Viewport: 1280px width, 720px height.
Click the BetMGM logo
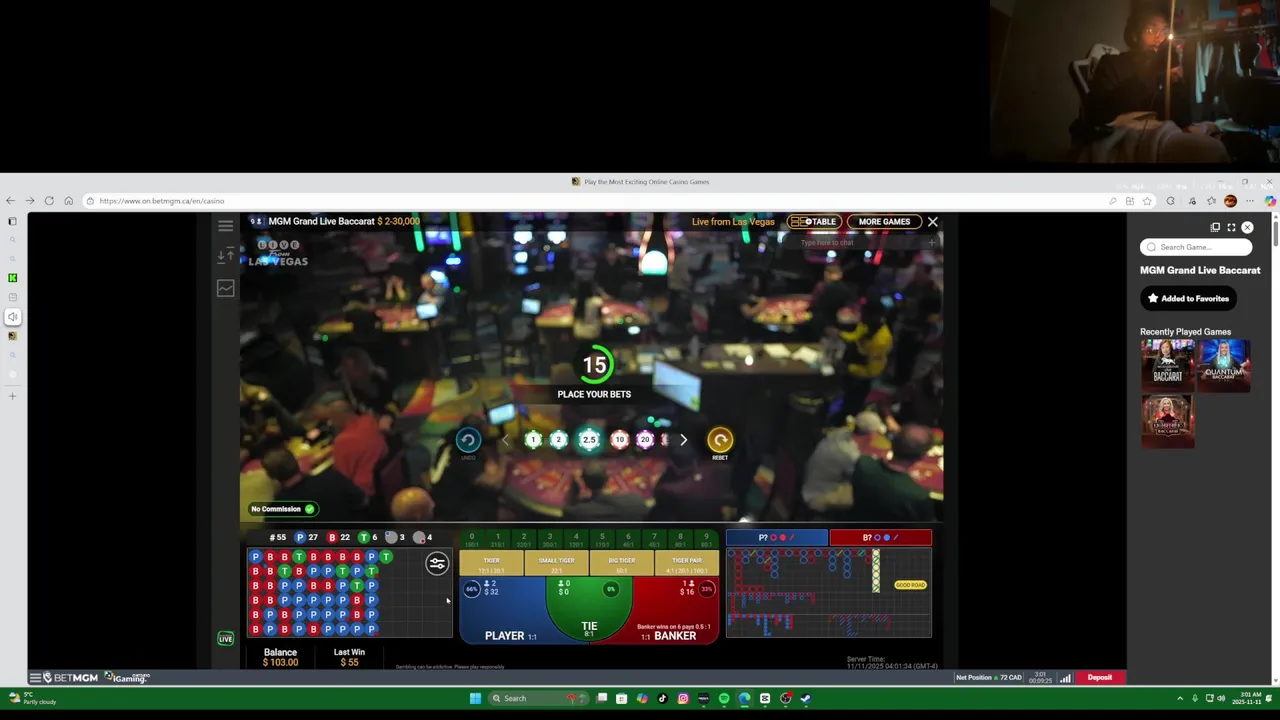[x=71, y=677]
